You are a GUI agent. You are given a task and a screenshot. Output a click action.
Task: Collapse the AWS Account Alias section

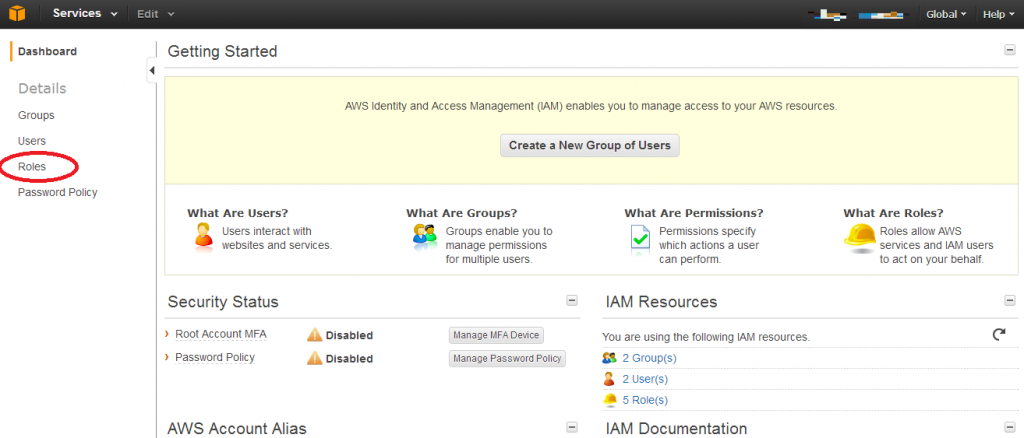pyautogui.click(x=572, y=428)
